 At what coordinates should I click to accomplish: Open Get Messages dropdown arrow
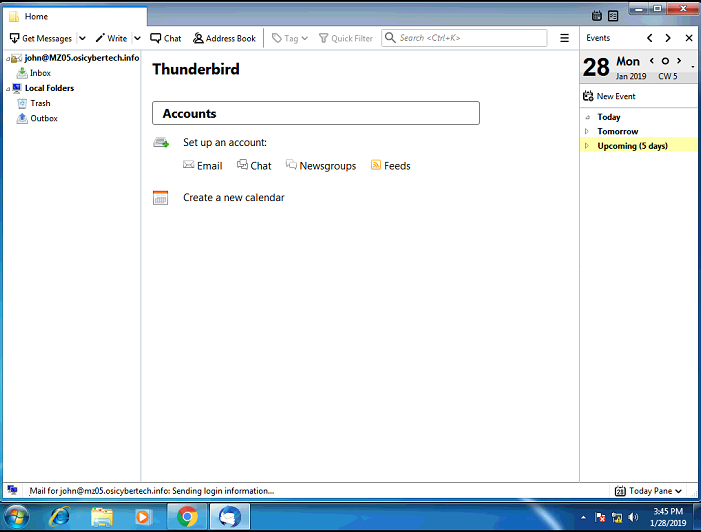coord(82,38)
